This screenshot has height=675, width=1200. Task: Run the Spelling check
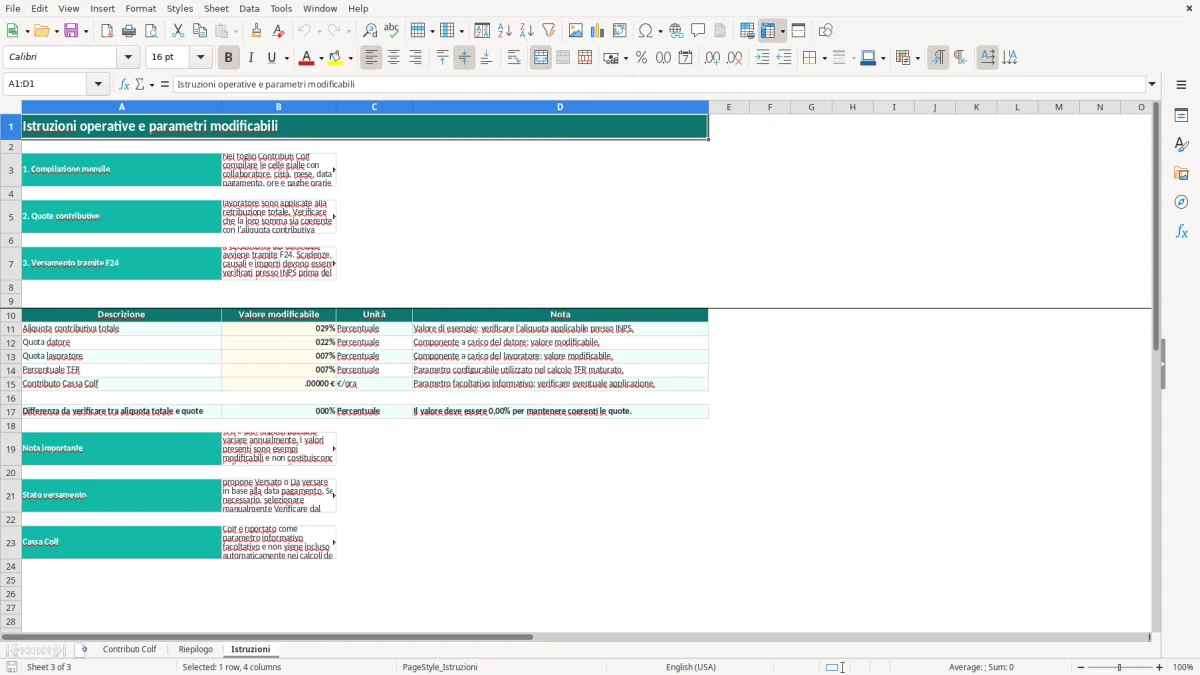coord(392,31)
